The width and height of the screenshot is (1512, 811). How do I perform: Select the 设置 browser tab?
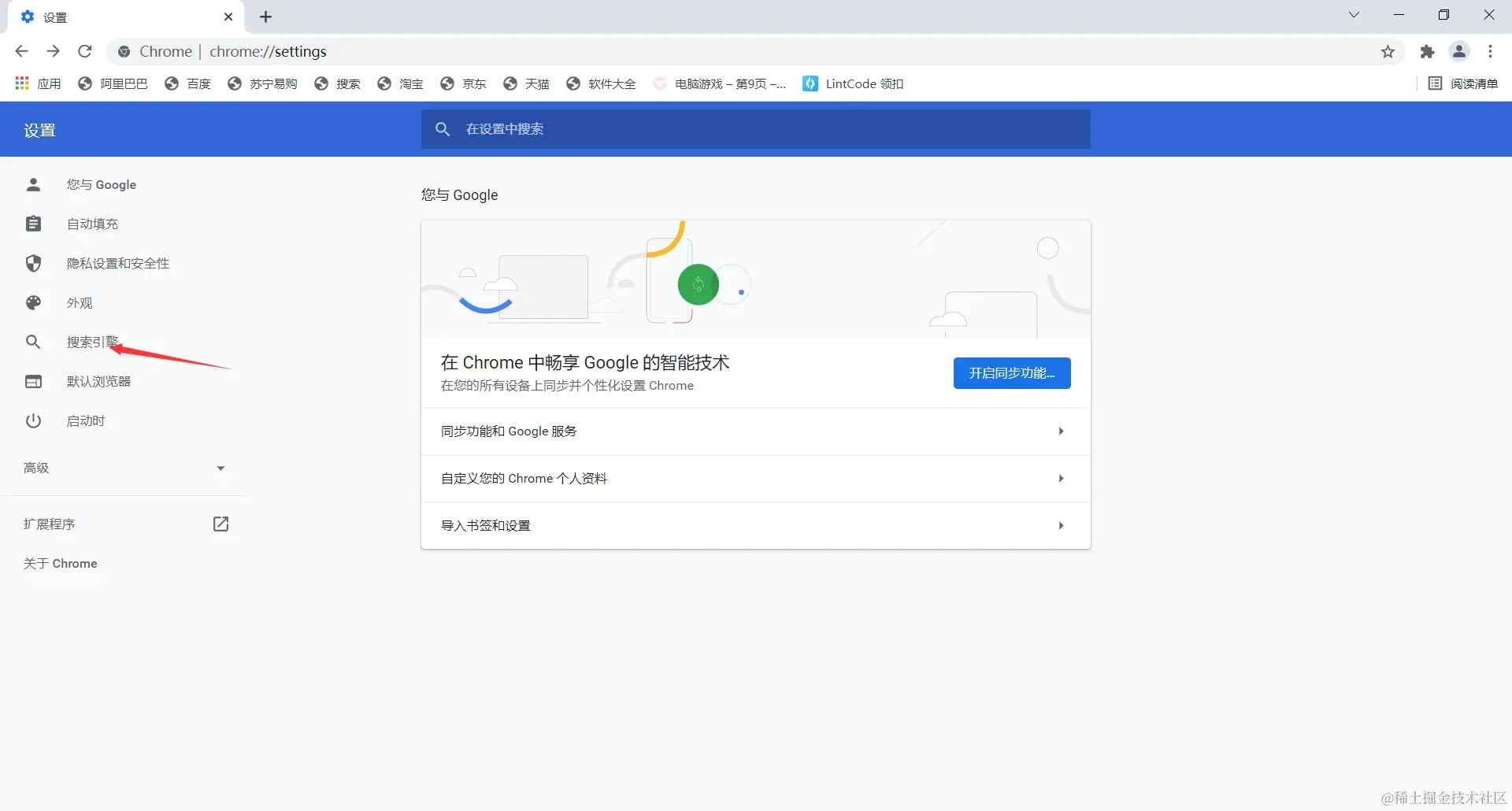click(x=126, y=17)
